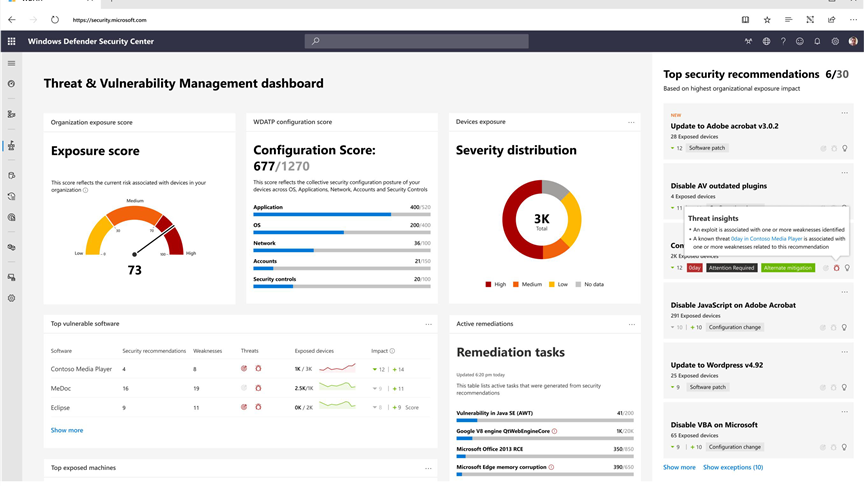Open Disable AV outdated plugins recommendation
The image size is (864, 486).
click(x=719, y=186)
